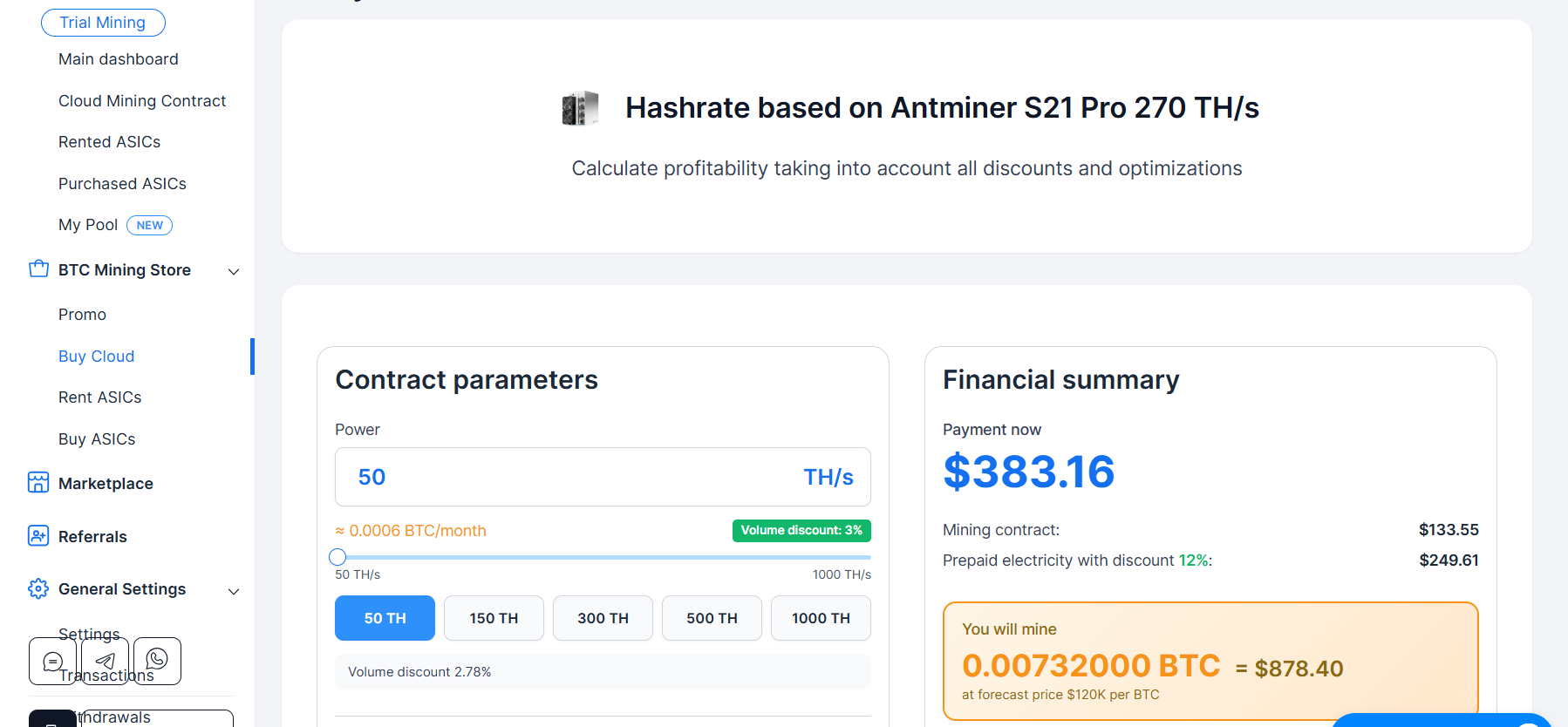Open Buy ASICs page
Viewport: 1568px width, 727px height.
pos(97,439)
